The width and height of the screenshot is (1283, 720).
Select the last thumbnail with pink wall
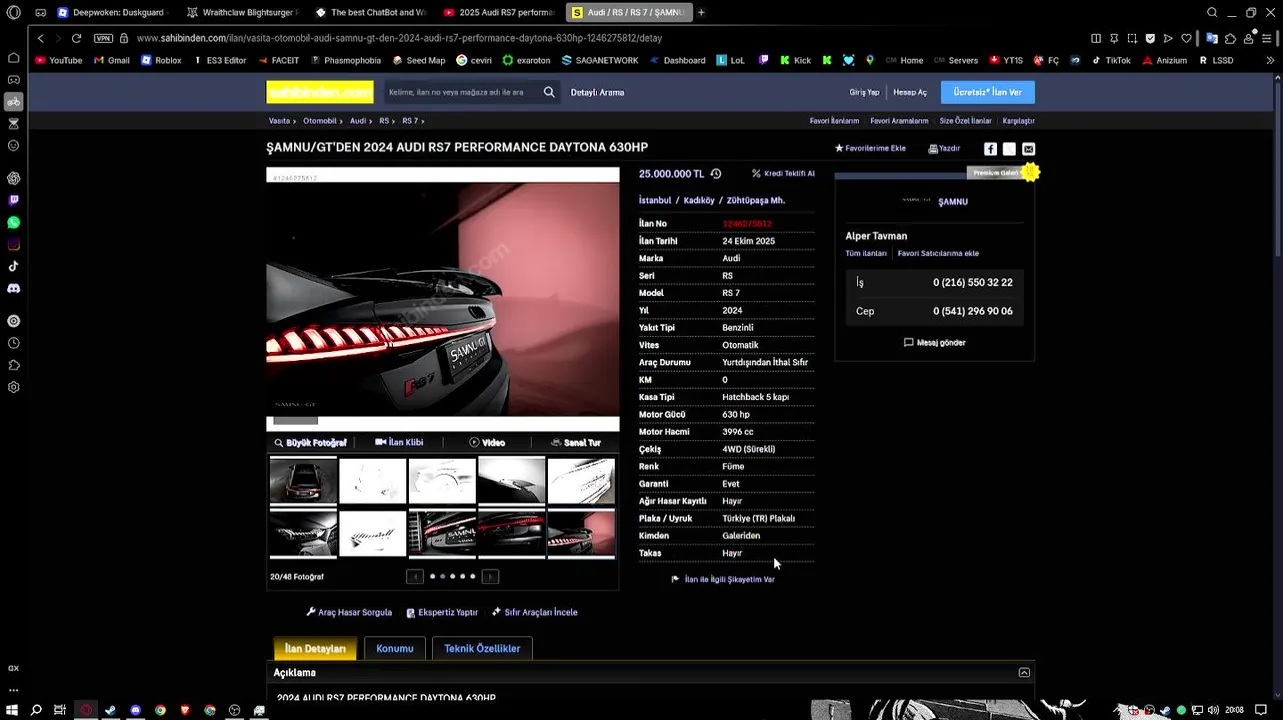581,533
